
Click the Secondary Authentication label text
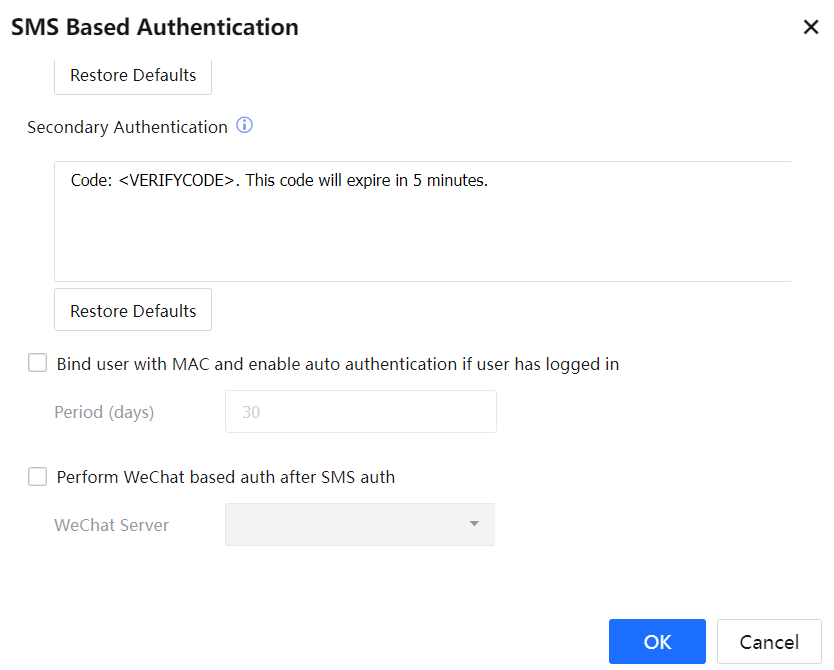click(x=127, y=127)
